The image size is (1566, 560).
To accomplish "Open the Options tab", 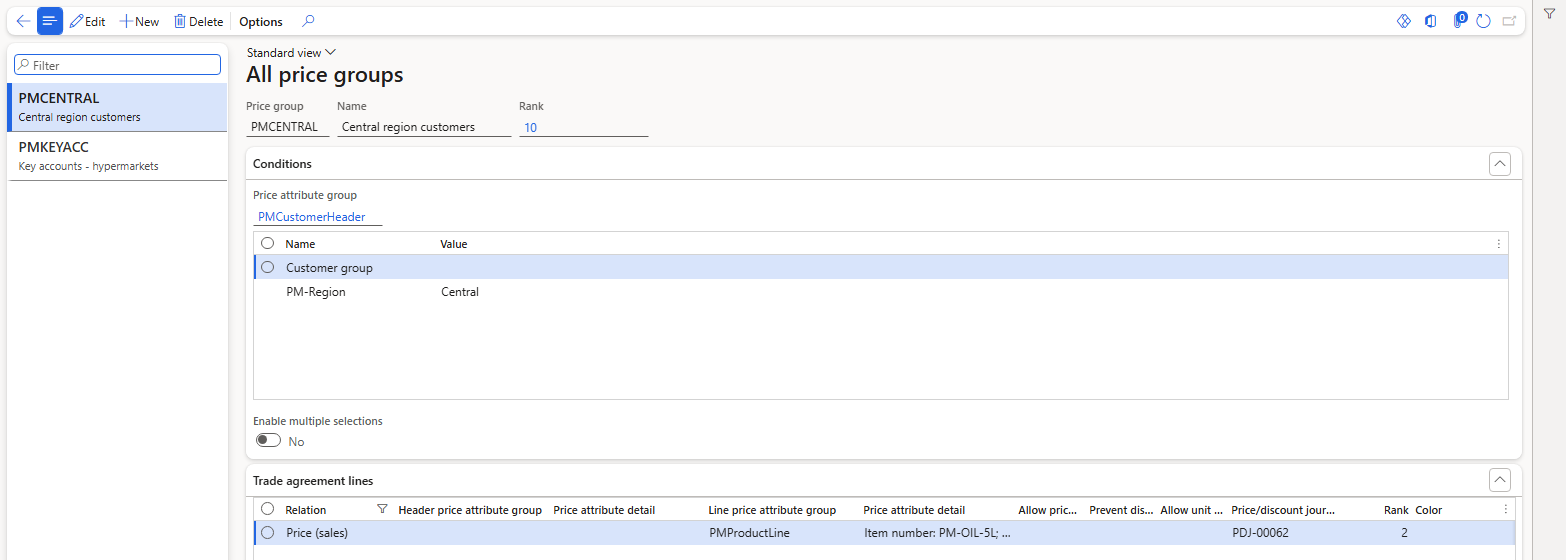I will [261, 21].
